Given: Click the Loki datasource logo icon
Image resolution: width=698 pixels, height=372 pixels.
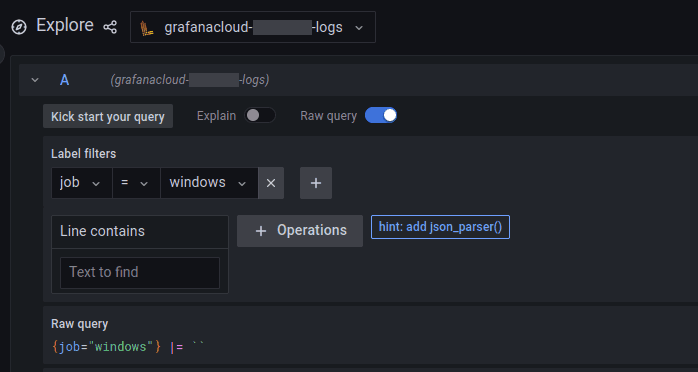Looking at the screenshot, I should [x=147, y=28].
